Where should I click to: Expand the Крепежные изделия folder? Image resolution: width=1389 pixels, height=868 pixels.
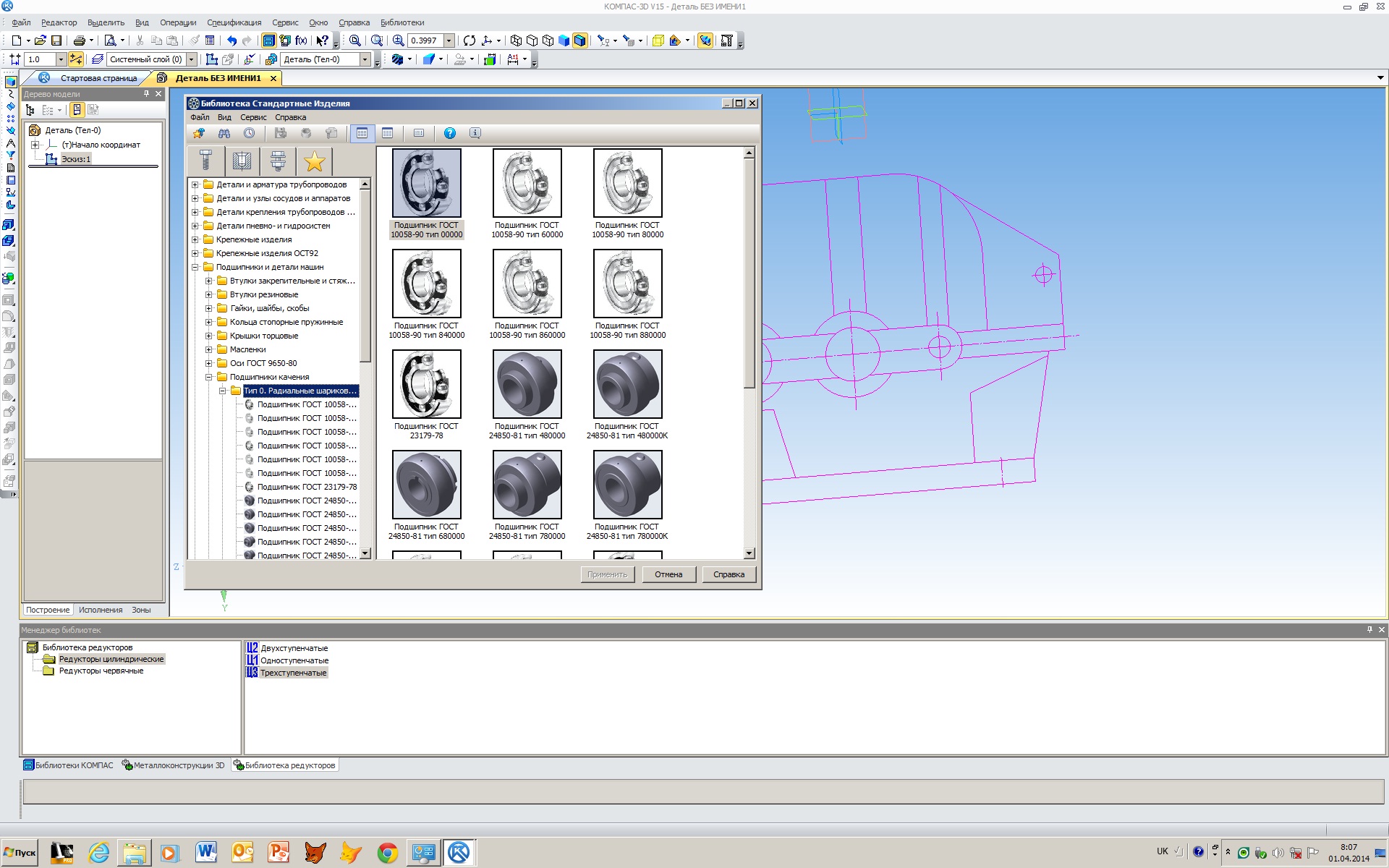[x=195, y=239]
